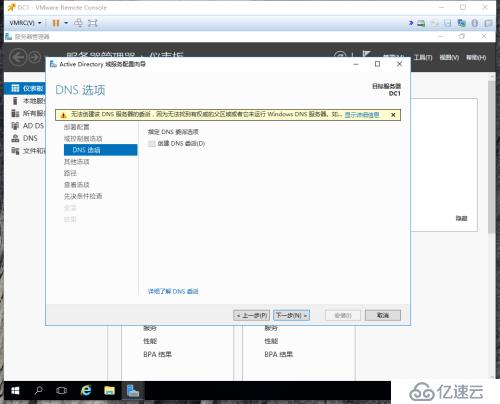This screenshot has width=500, height=404.
Task: Dismiss the yellow DNS warning bar
Action: coord(393,115)
